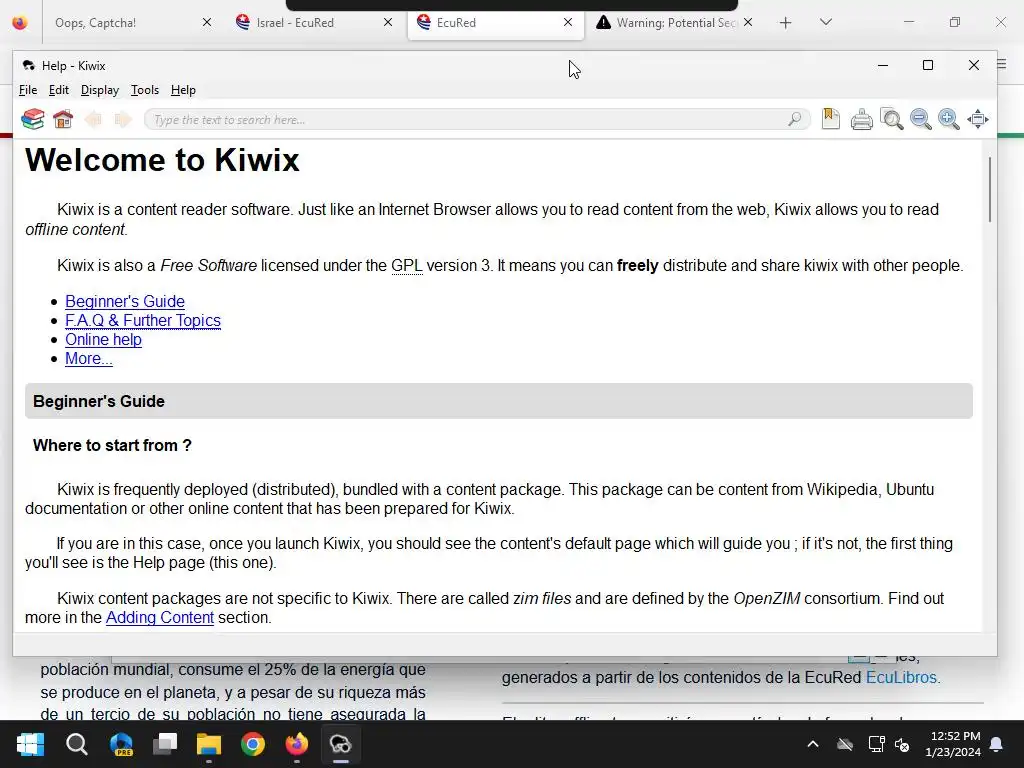
Task: Open the EcuLibros link in Firefox page
Action: coord(901,677)
